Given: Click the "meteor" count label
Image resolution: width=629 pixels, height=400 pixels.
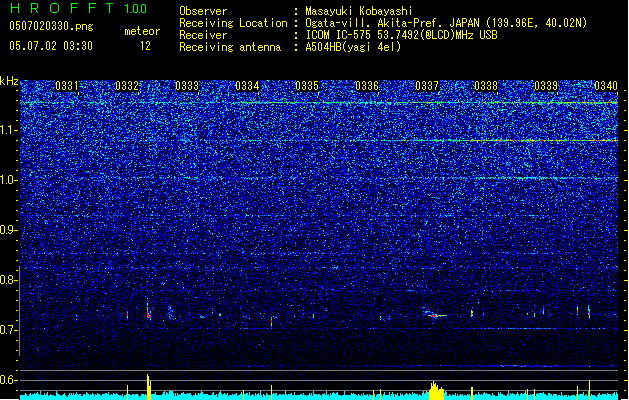Looking at the screenshot, I should pos(142,31).
